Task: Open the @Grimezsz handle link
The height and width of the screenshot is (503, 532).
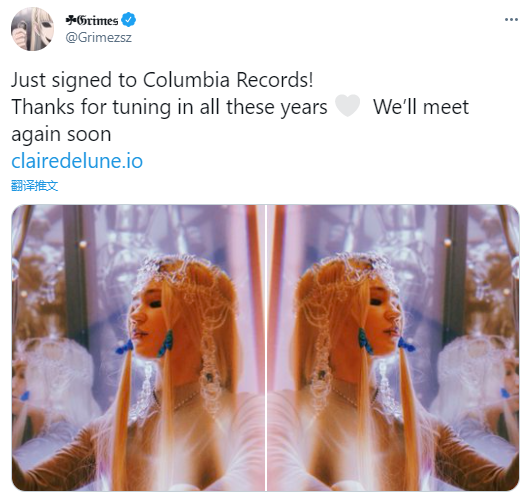Action: (98, 37)
